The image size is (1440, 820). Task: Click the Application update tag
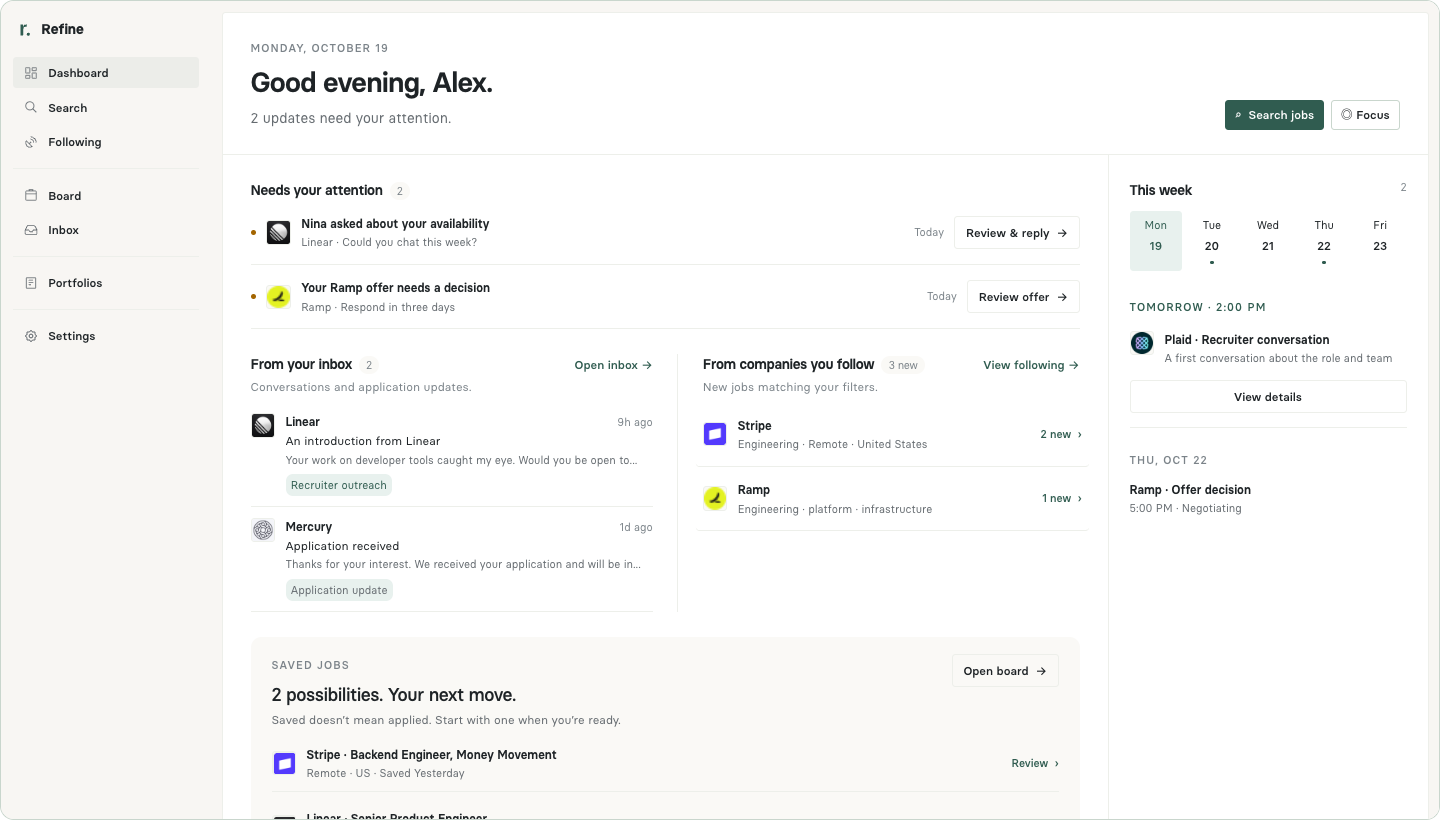[339, 590]
